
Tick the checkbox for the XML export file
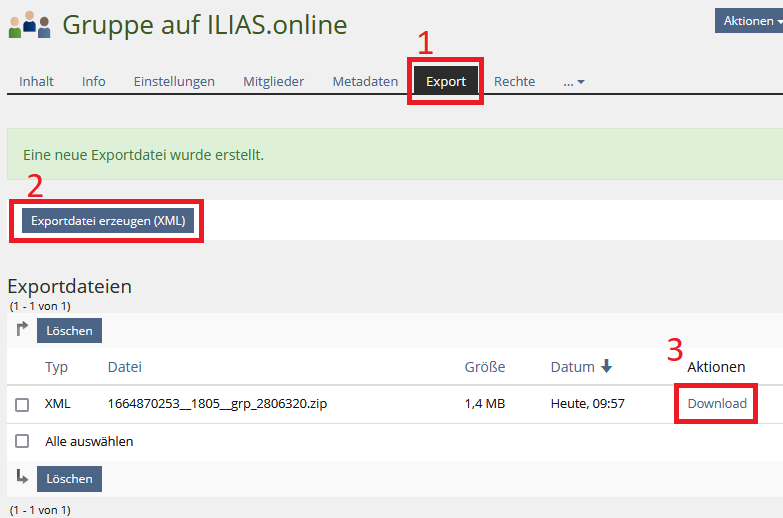[22, 404]
